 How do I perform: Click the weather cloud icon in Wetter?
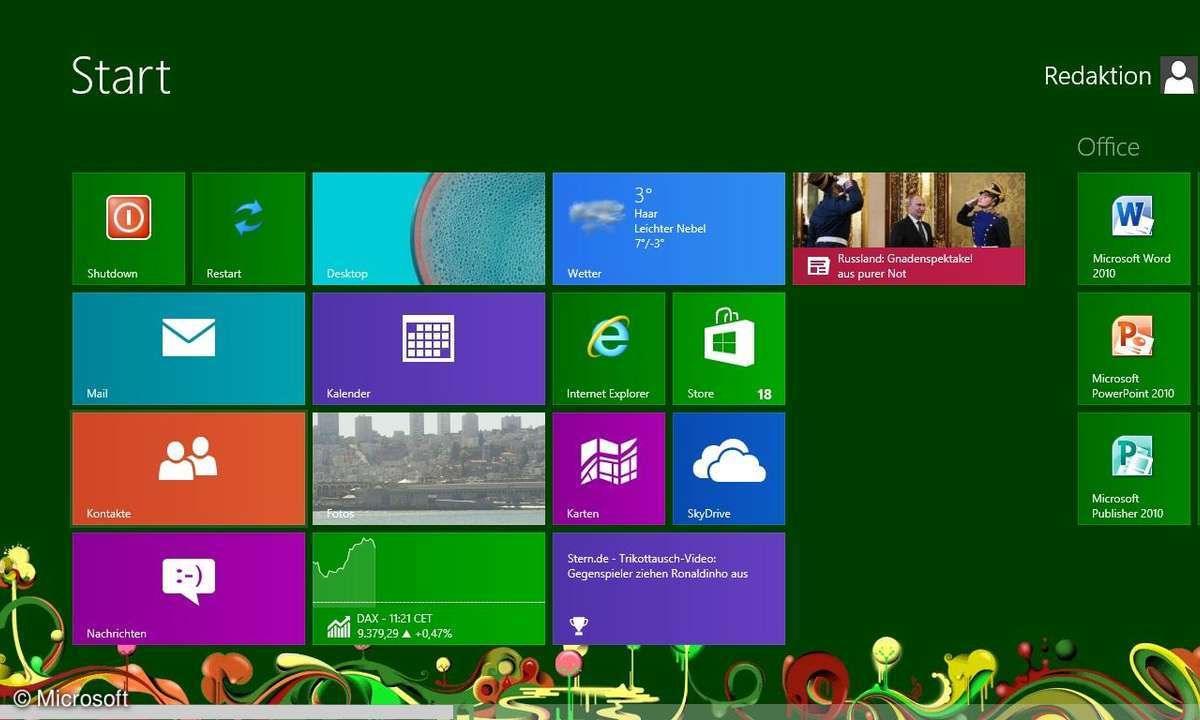coord(597,214)
